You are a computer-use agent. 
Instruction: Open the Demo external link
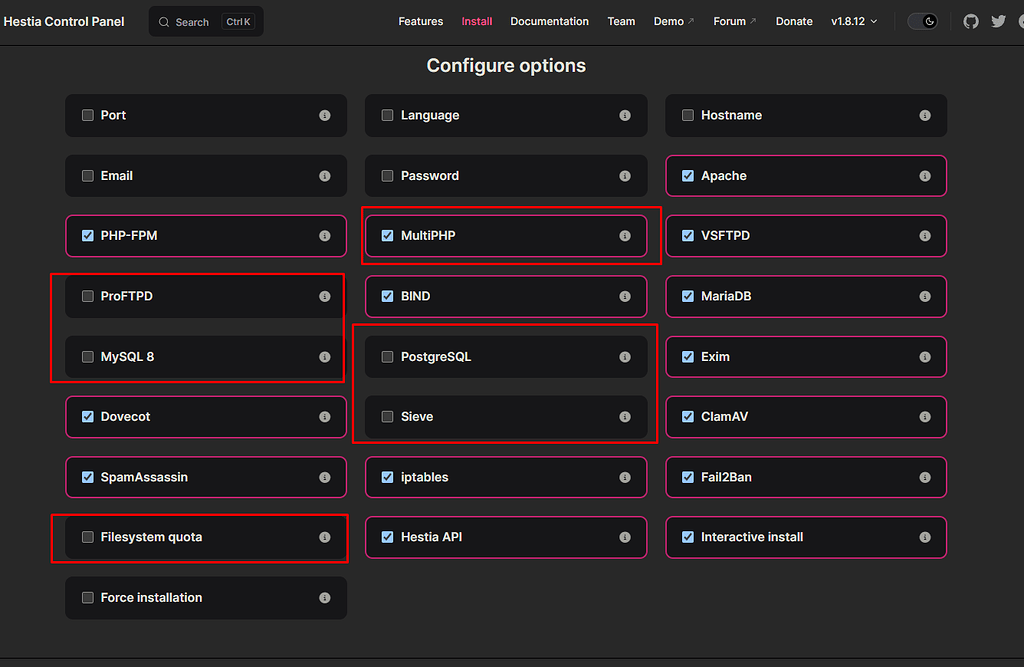[x=673, y=20]
